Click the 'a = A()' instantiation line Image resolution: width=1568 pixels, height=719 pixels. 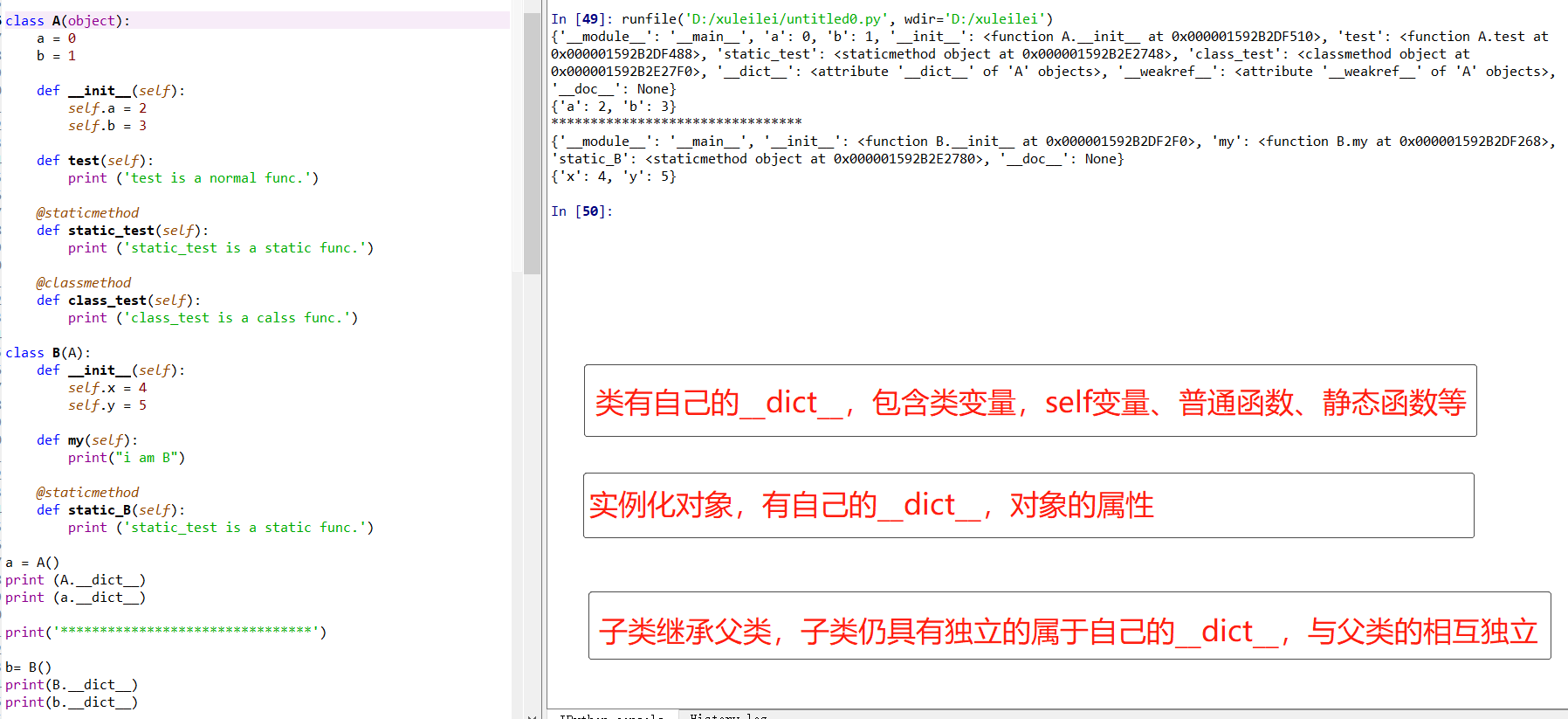tap(32, 563)
